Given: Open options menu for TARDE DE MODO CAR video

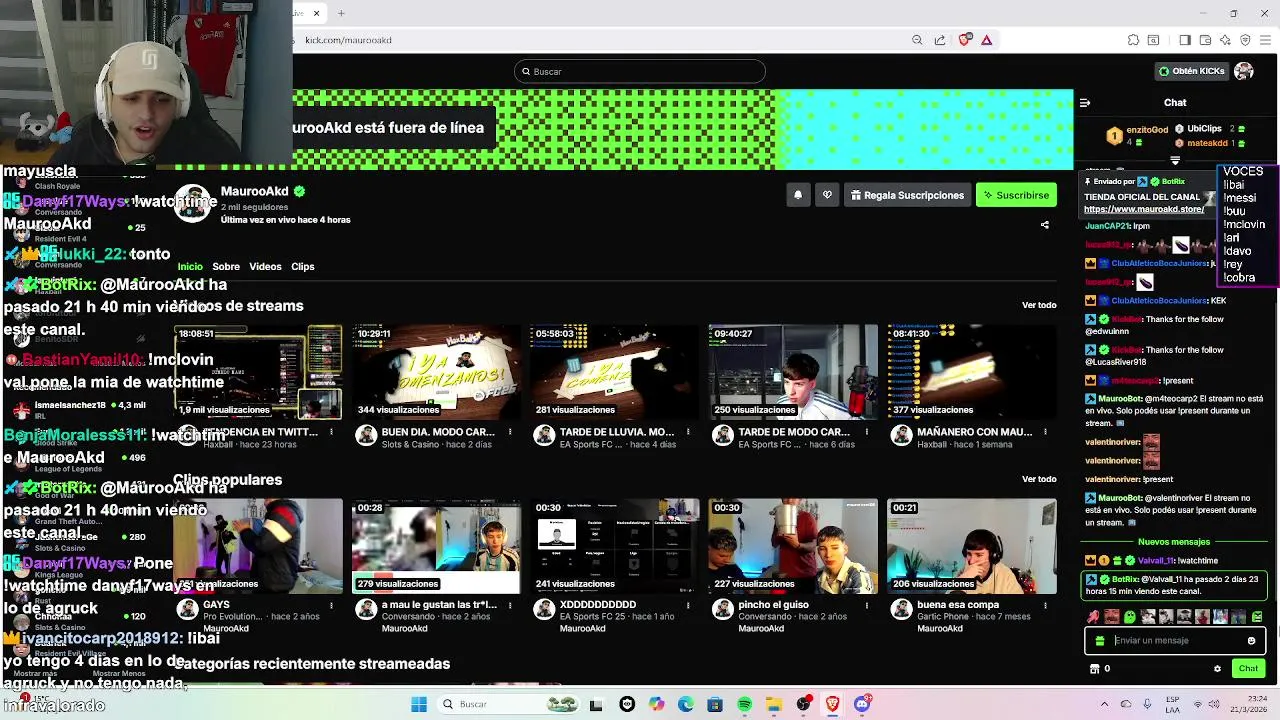Looking at the screenshot, I should (866, 432).
